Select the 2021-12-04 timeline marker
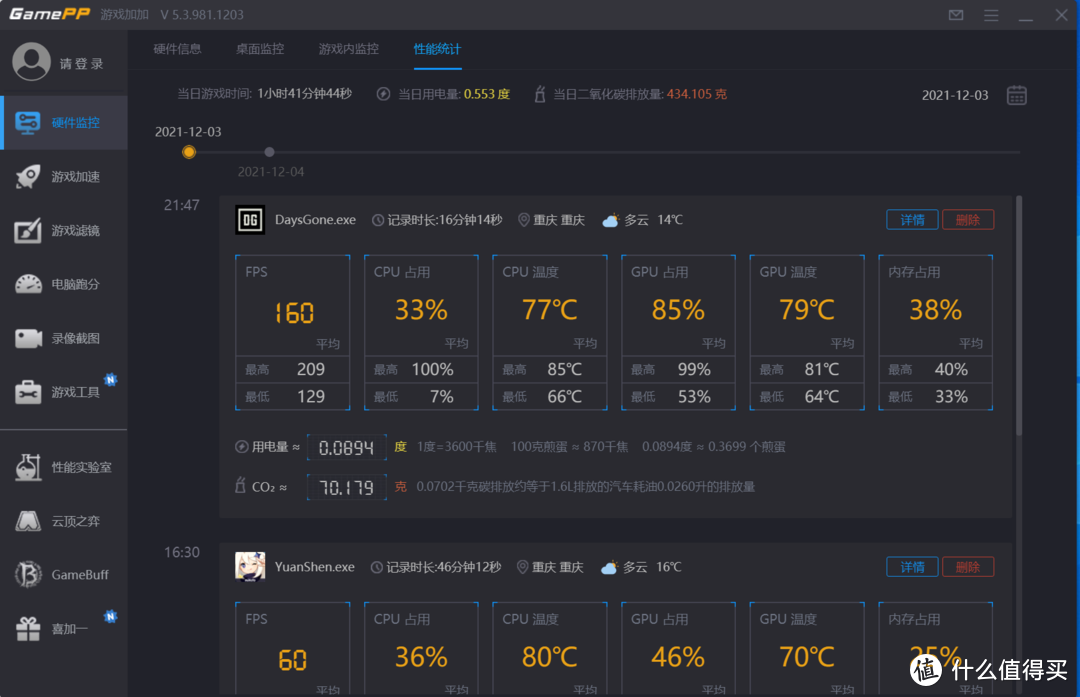The width and height of the screenshot is (1080, 697). 269,152
